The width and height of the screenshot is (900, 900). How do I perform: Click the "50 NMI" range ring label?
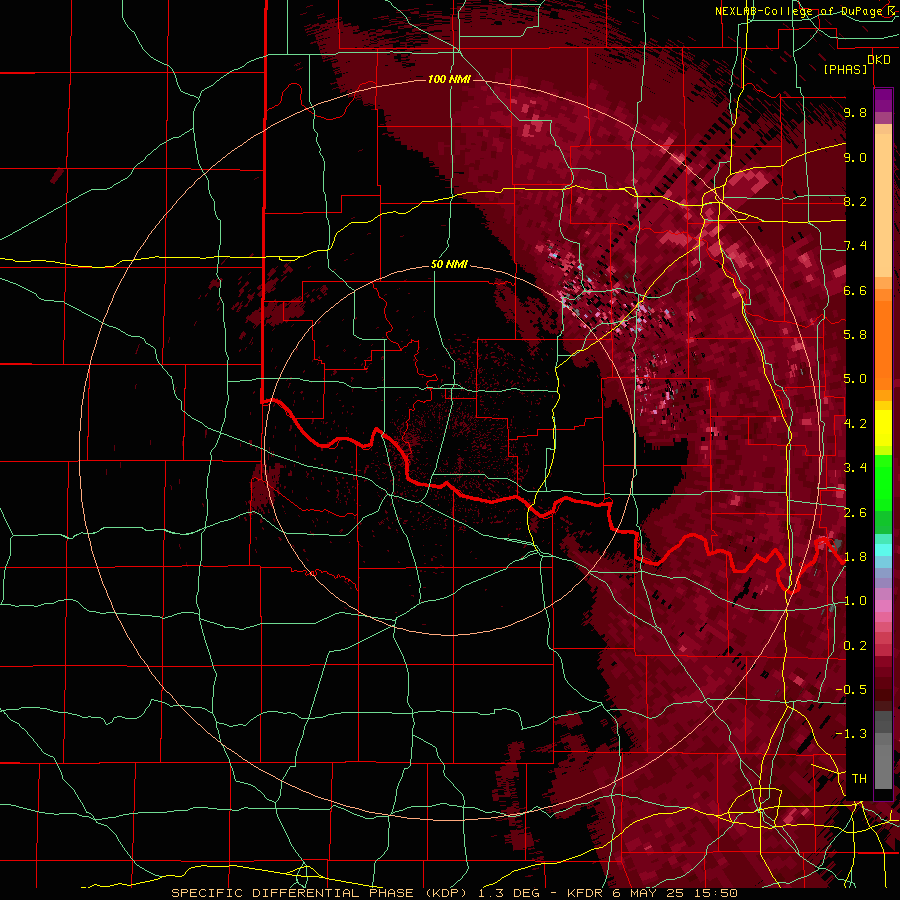click(x=449, y=265)
